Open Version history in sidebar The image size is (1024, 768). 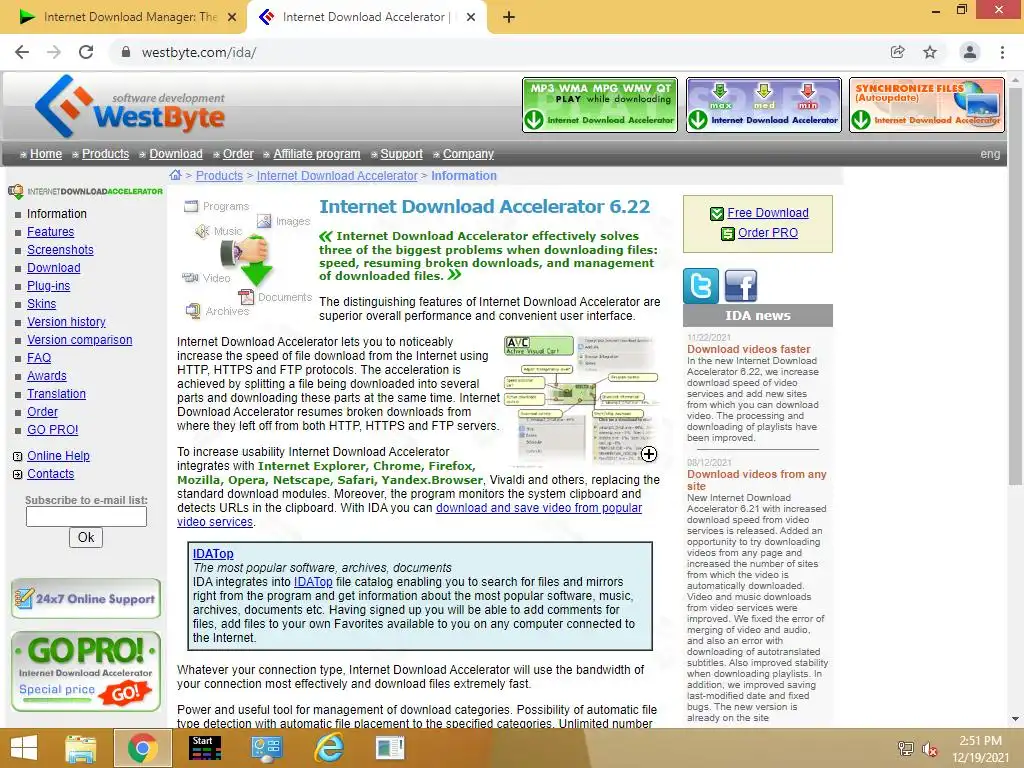[x=66, y=321]
